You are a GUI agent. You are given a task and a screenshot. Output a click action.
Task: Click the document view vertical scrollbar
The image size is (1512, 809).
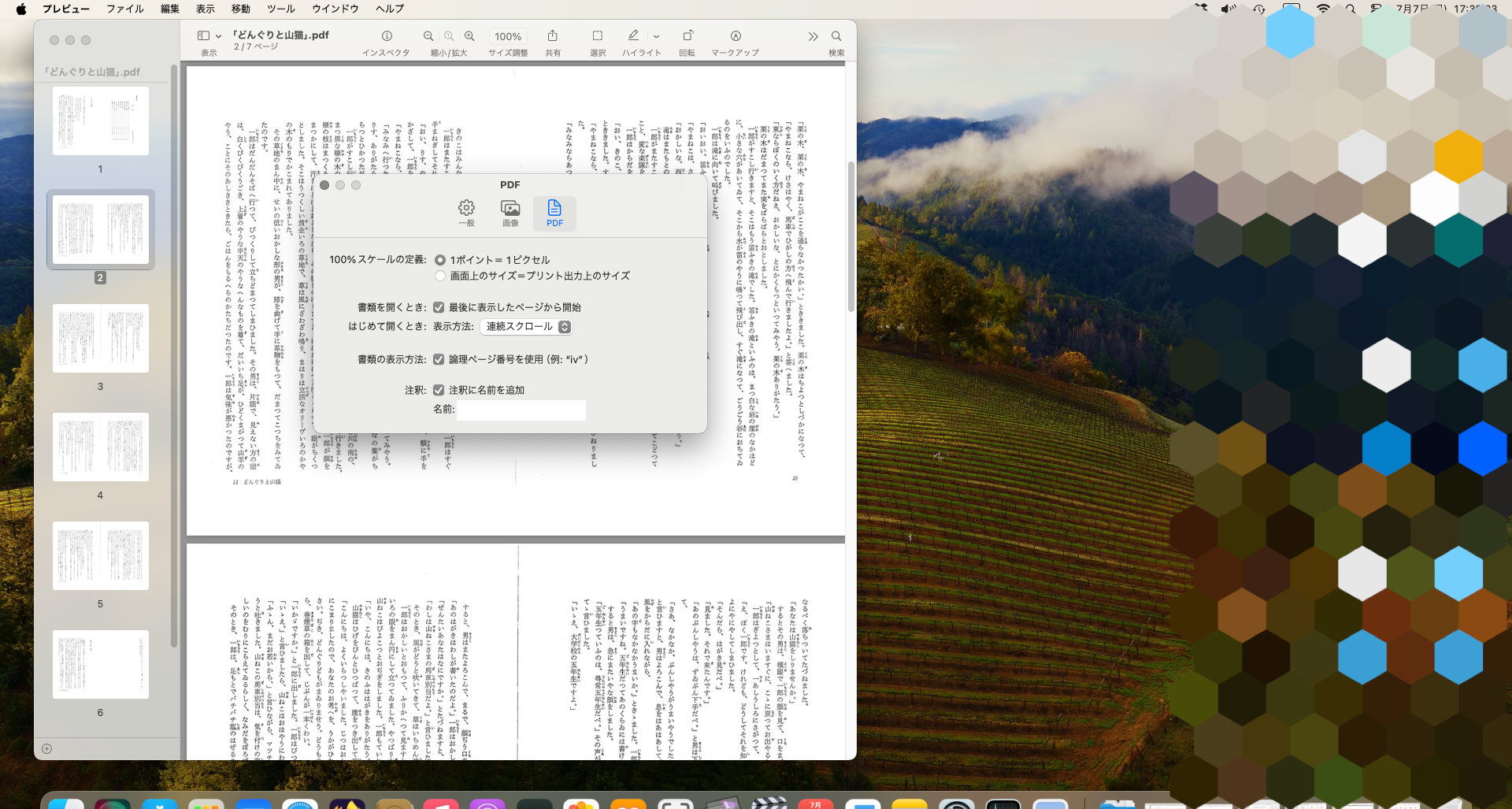click(x=850, y=236)
